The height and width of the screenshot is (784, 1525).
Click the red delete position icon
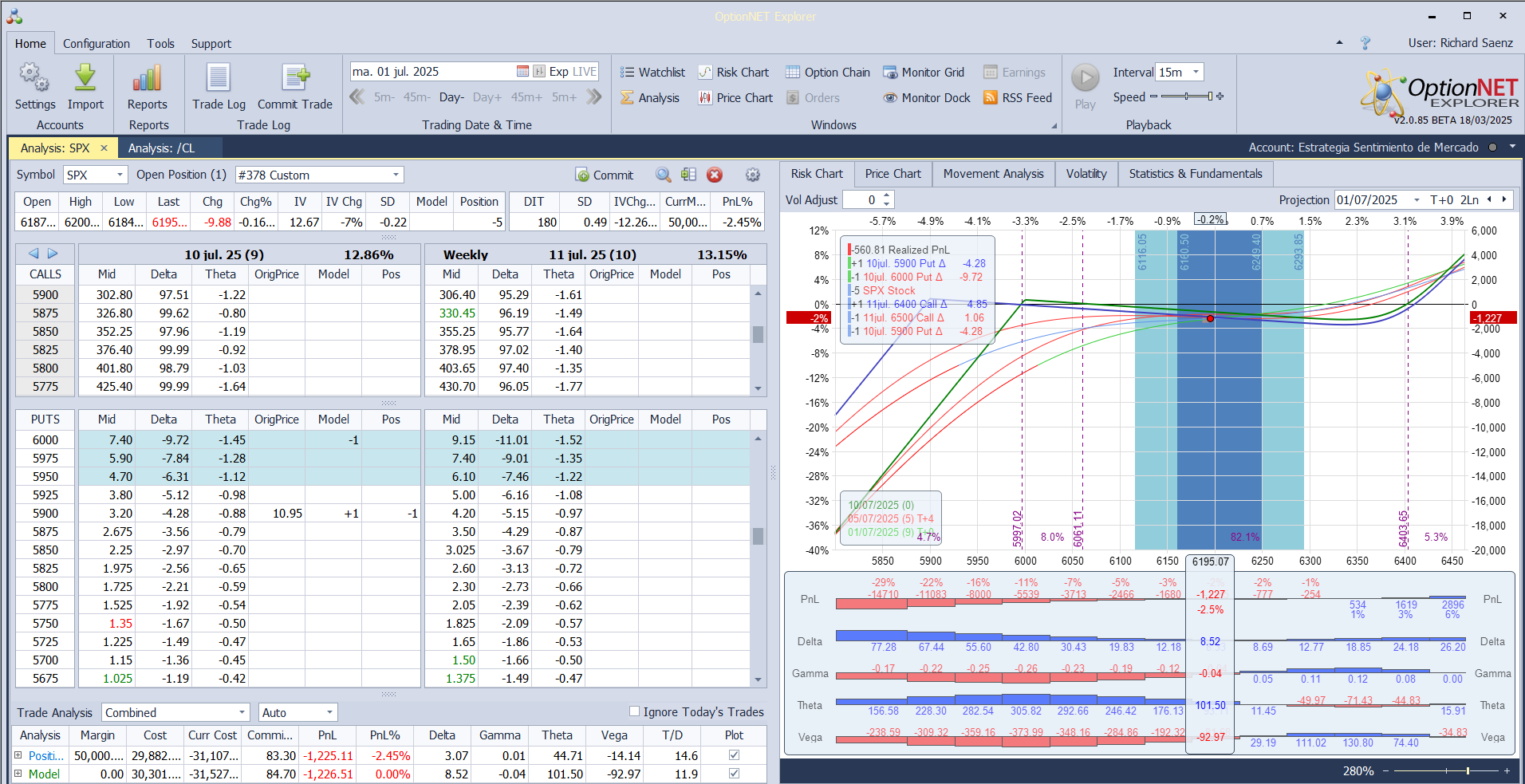coord(715,175)
